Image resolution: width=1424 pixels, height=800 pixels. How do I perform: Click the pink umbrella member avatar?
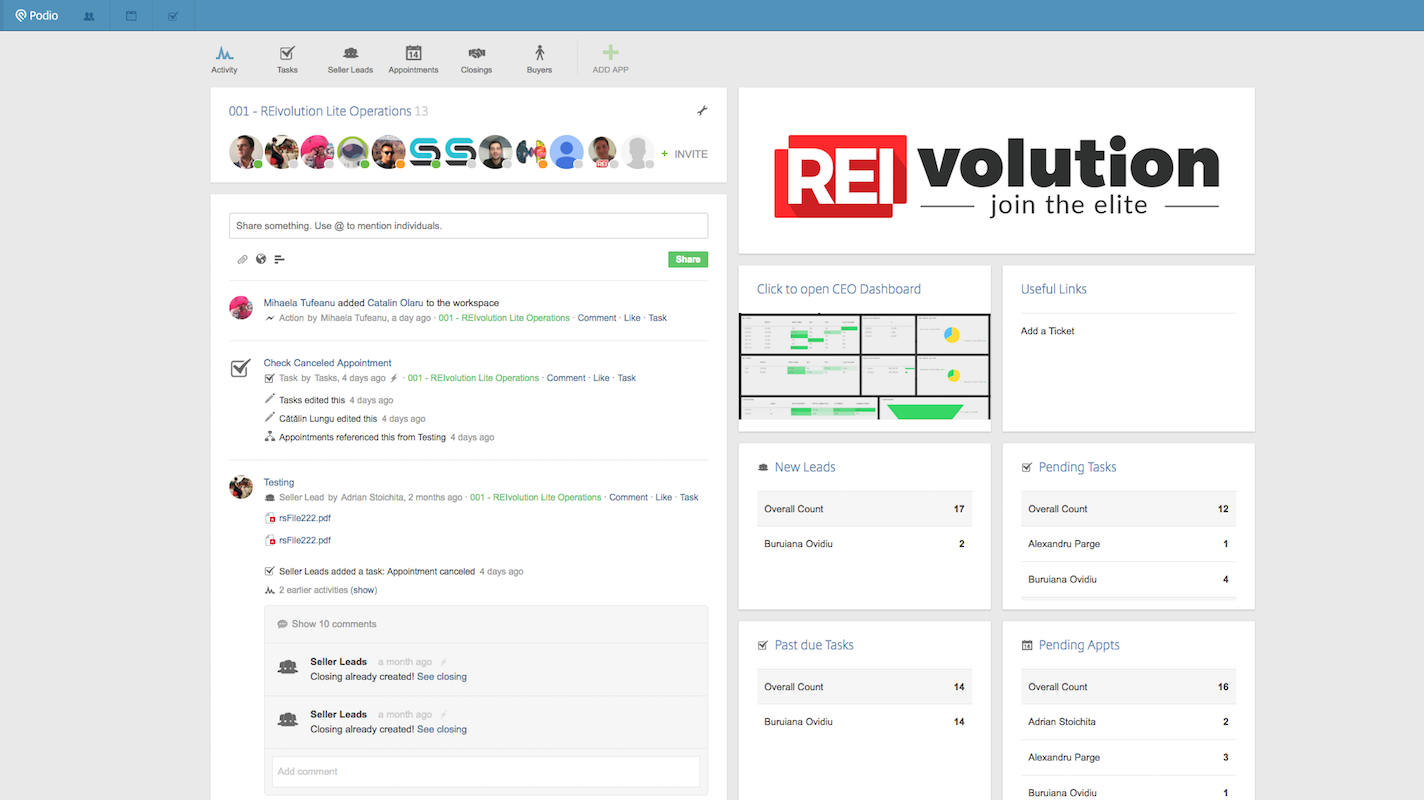pyautogui.click(x=317, y=152)
